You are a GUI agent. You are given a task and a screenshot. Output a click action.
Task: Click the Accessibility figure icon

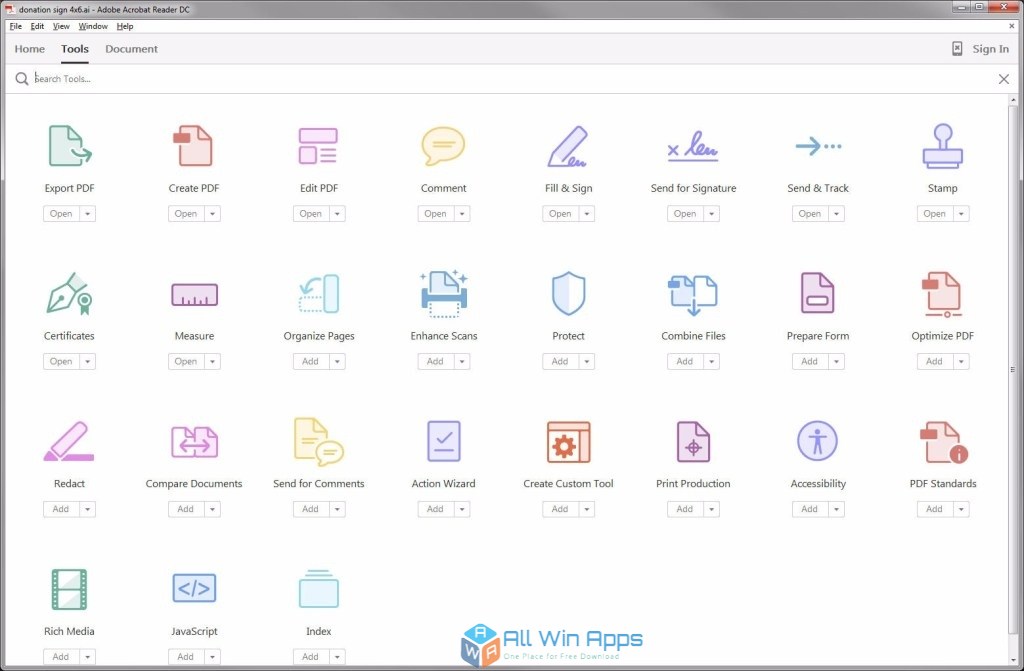coord(818,441)
